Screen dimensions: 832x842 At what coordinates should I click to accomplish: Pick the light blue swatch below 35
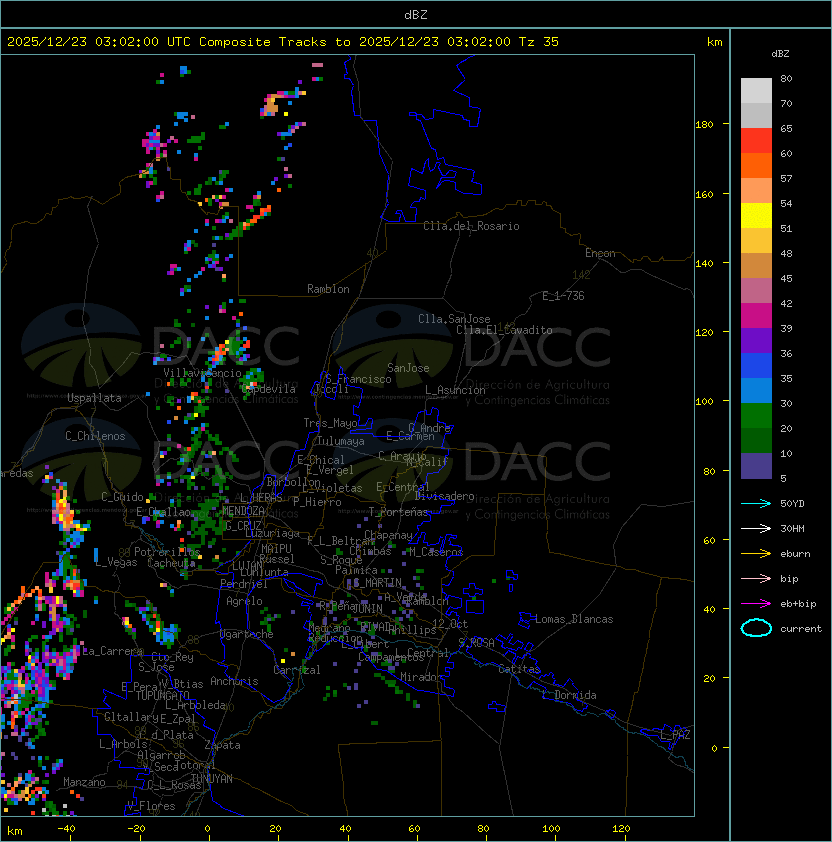(x=756, y=391)
